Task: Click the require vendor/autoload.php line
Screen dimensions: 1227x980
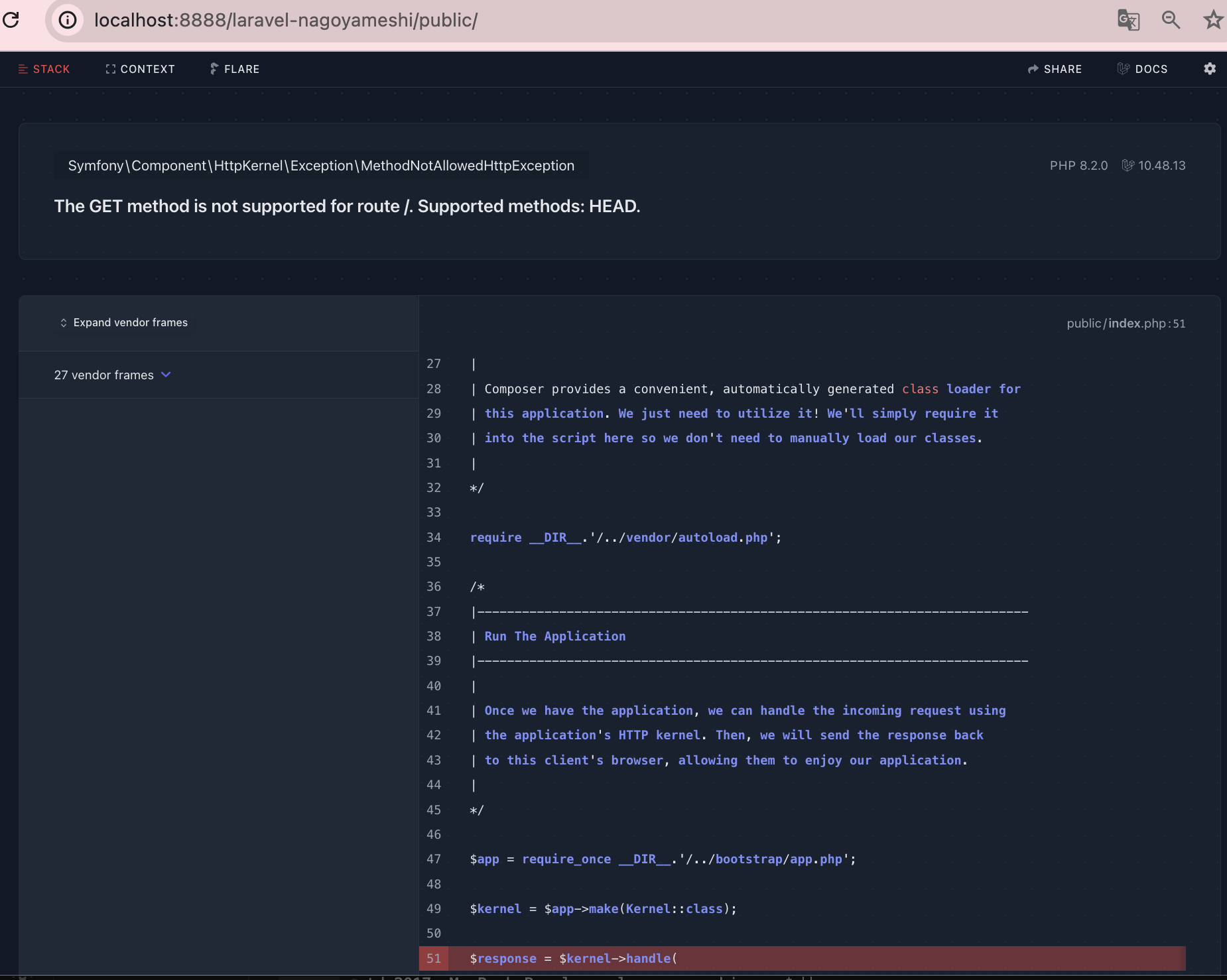Action: coord(625,538)
